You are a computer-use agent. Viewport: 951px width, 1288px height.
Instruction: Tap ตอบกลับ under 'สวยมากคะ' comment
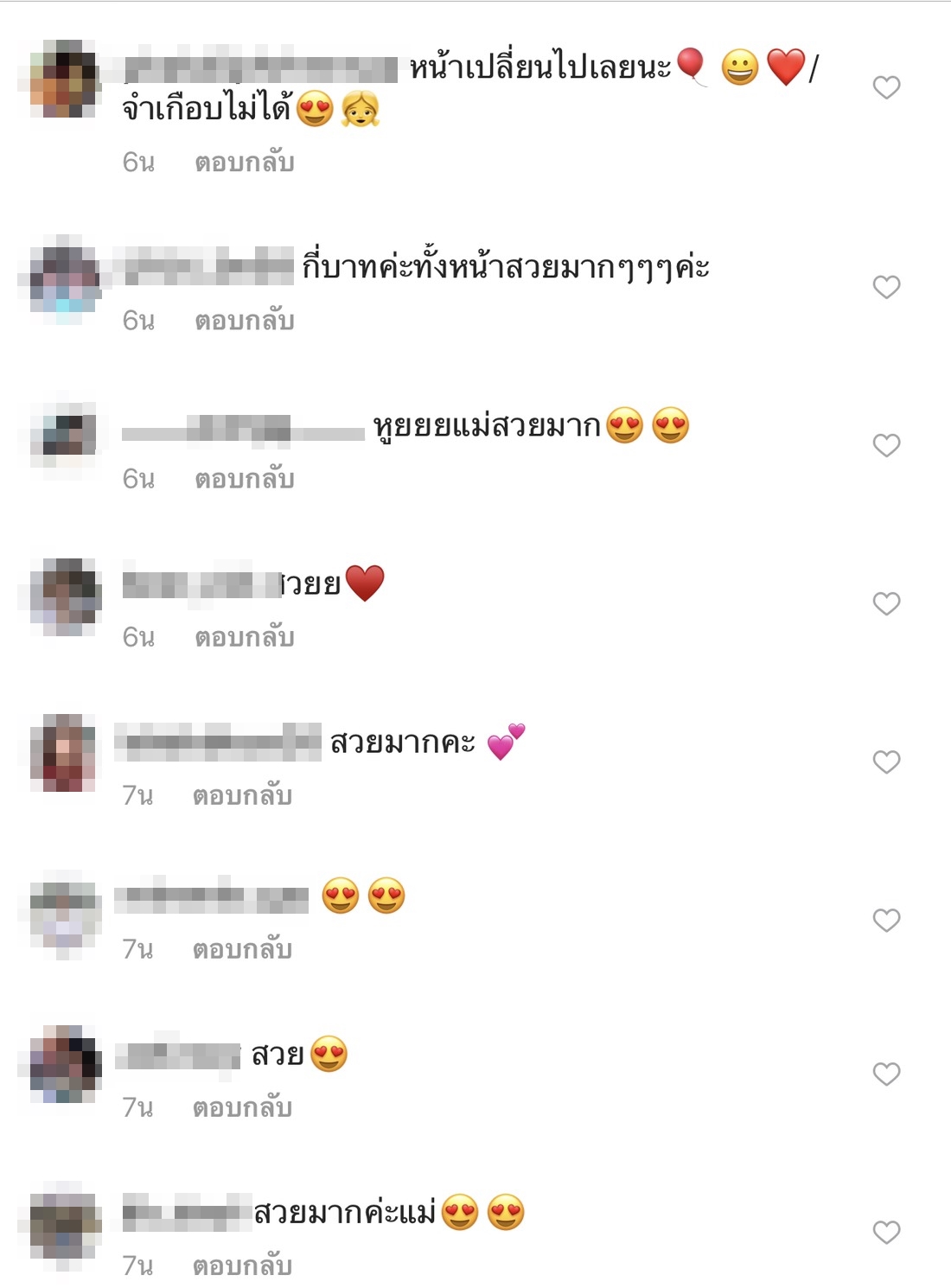242,795
